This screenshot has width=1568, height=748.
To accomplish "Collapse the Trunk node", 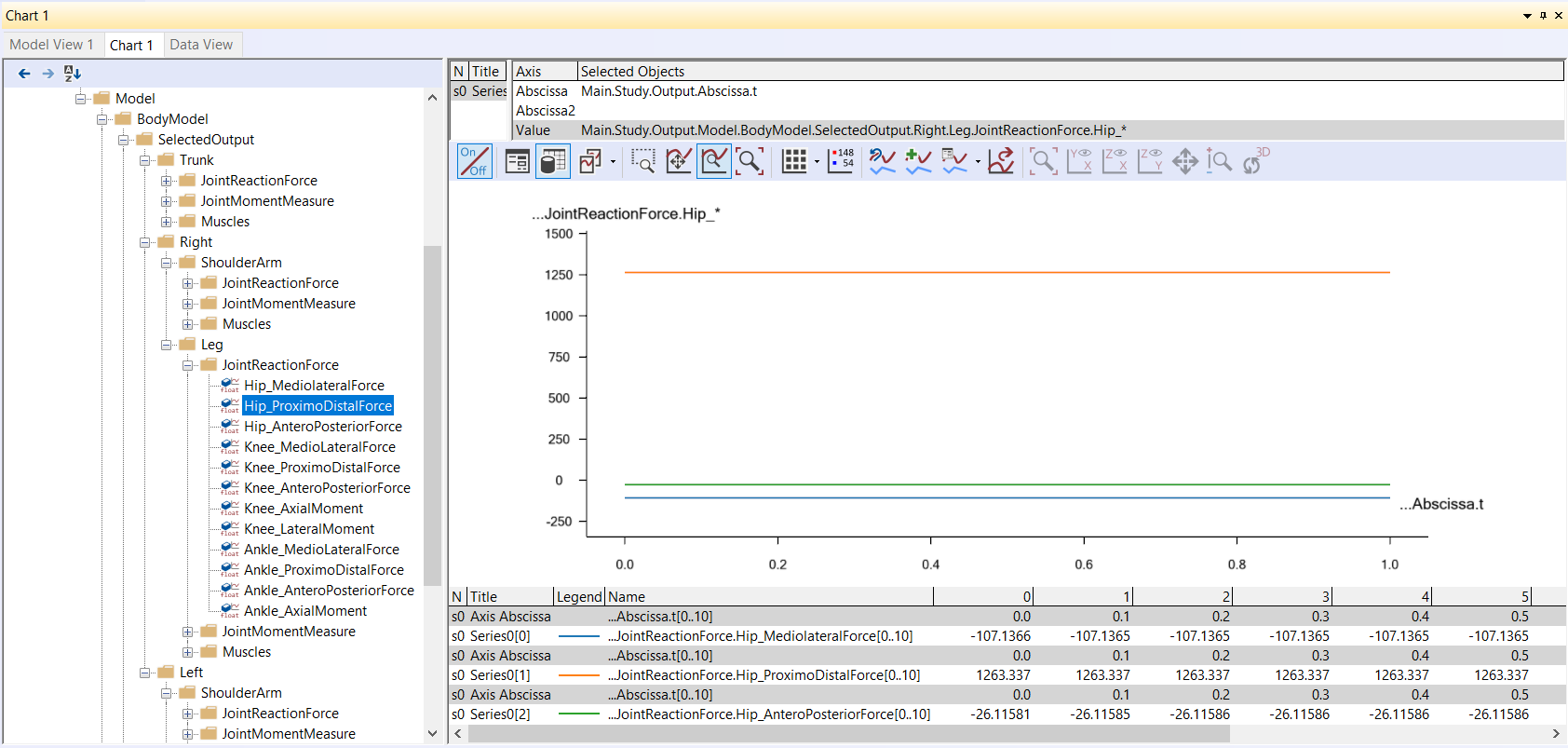I will coord(145,160).
